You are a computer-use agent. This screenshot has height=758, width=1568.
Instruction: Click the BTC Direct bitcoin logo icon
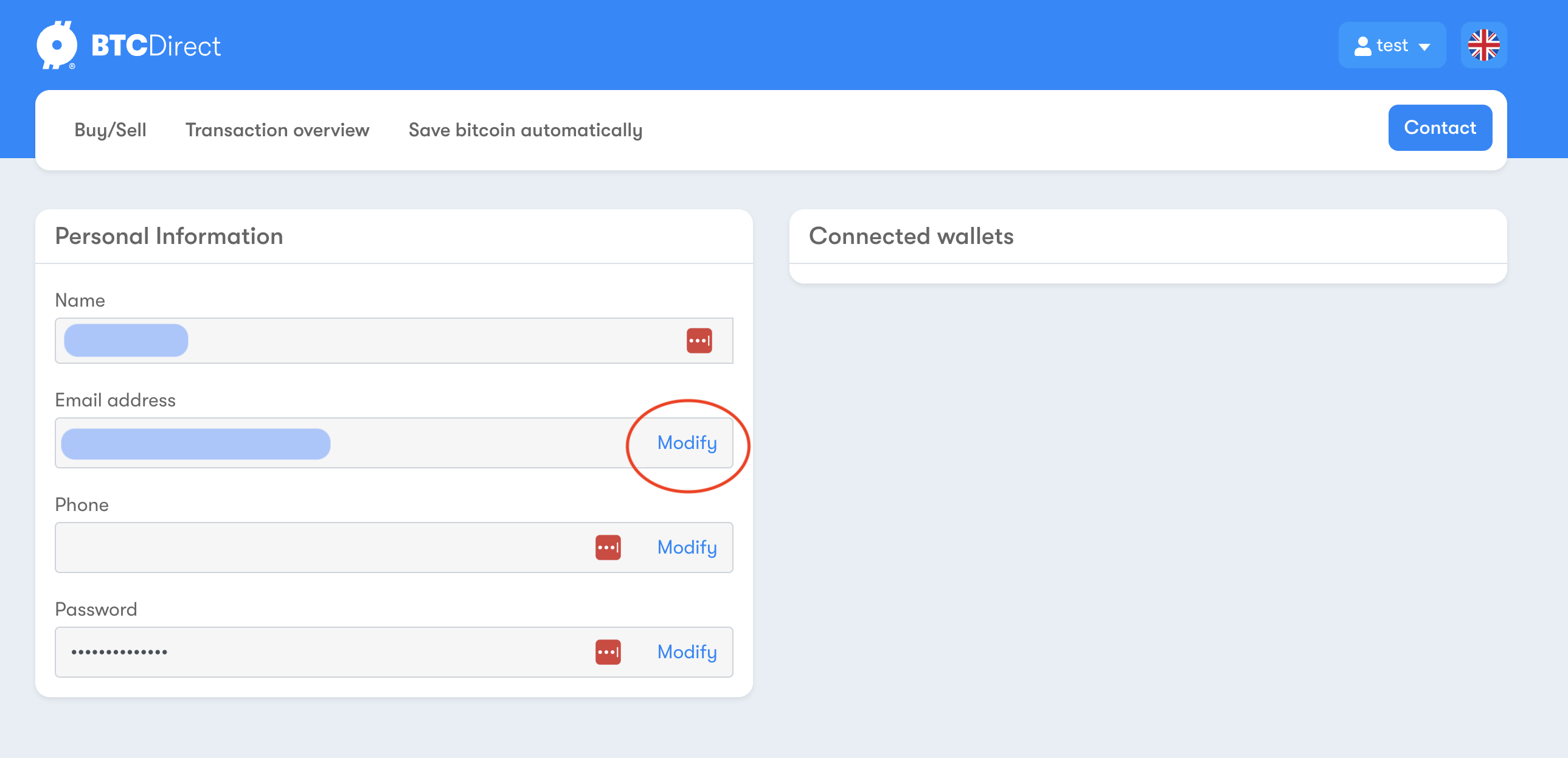[x=57, y=45]
